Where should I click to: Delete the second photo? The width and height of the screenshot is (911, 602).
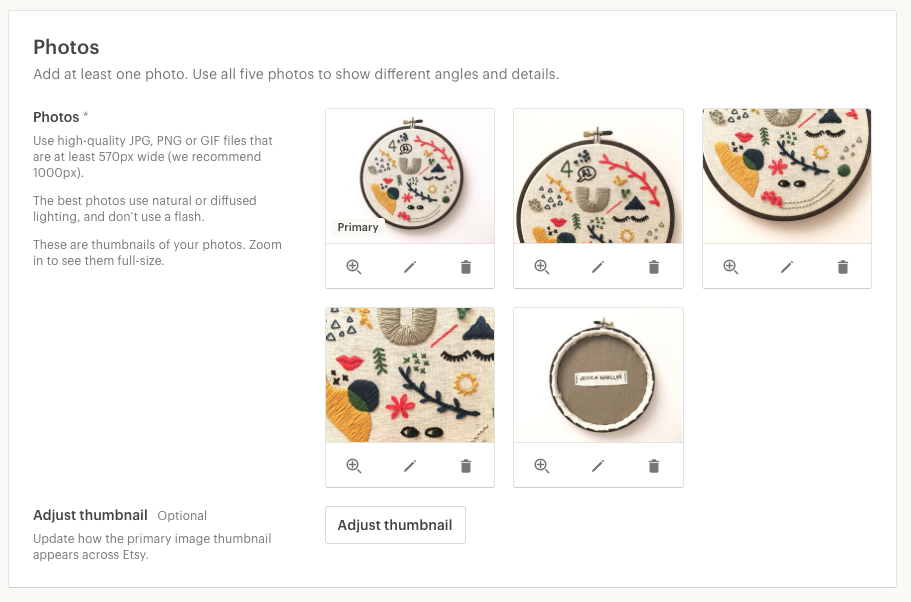pos(654,267)
